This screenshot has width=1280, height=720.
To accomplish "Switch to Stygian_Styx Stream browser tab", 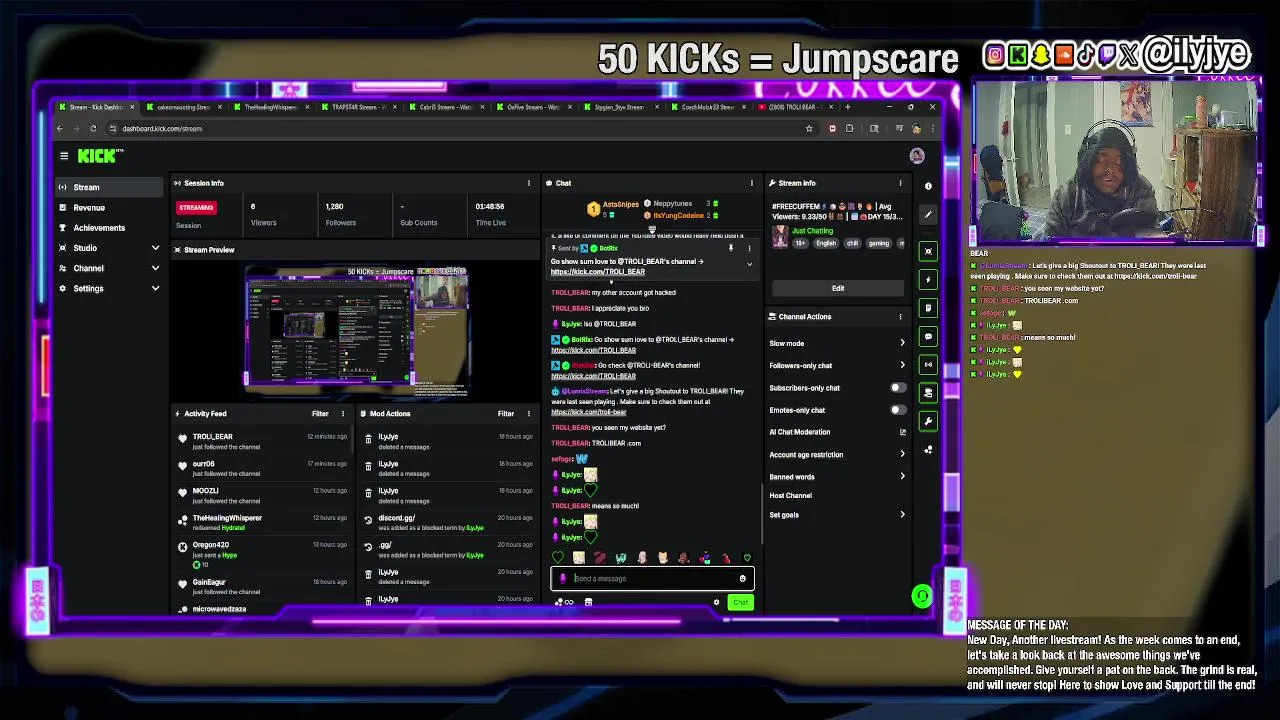I will coord(620,107).
